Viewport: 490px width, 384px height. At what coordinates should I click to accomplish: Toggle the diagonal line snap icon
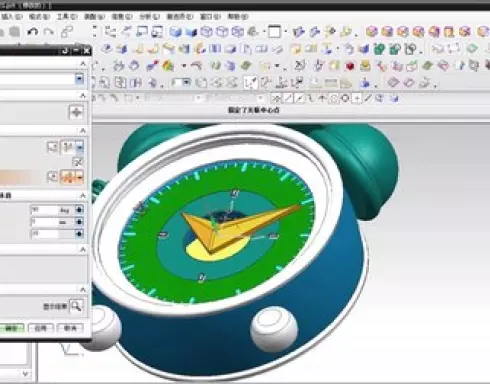[x=288, y=98]
